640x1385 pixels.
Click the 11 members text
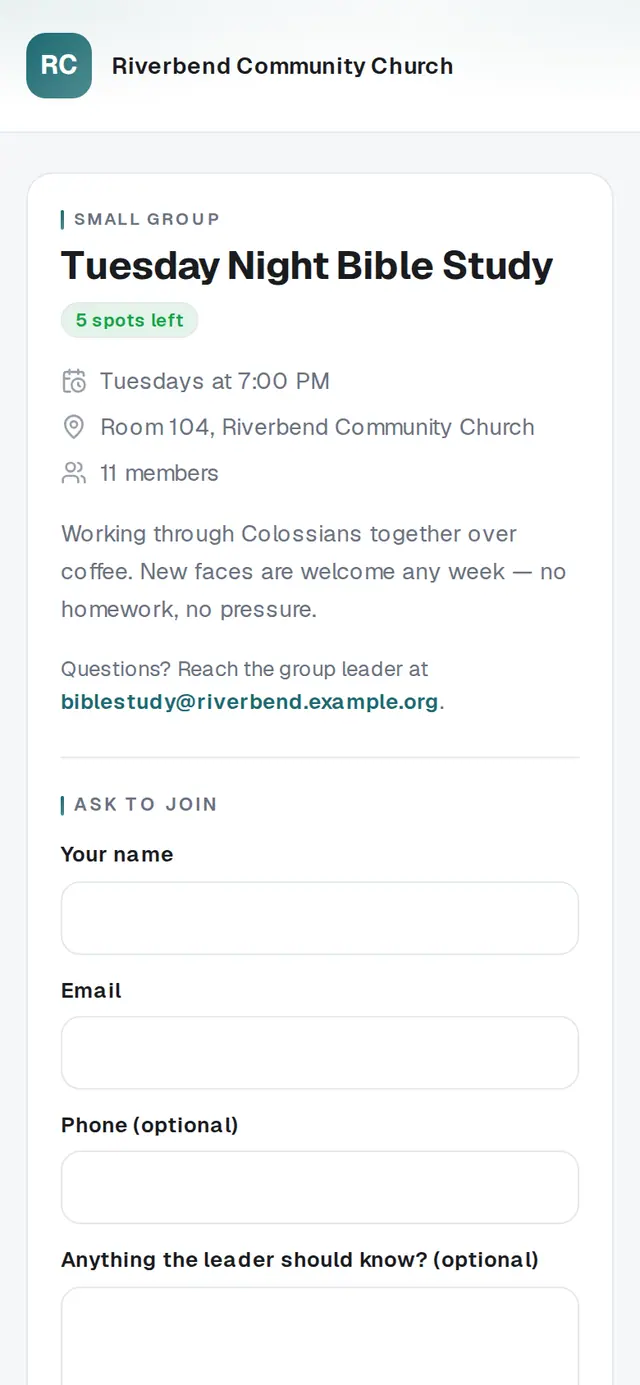pyautogui.click(x=159, y=473)
